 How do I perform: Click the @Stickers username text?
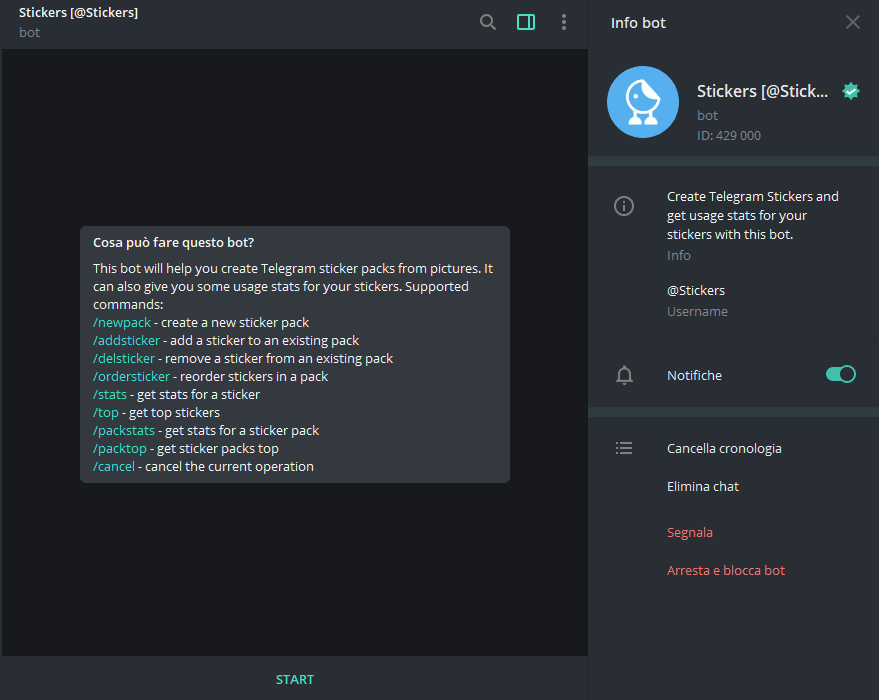696,290
